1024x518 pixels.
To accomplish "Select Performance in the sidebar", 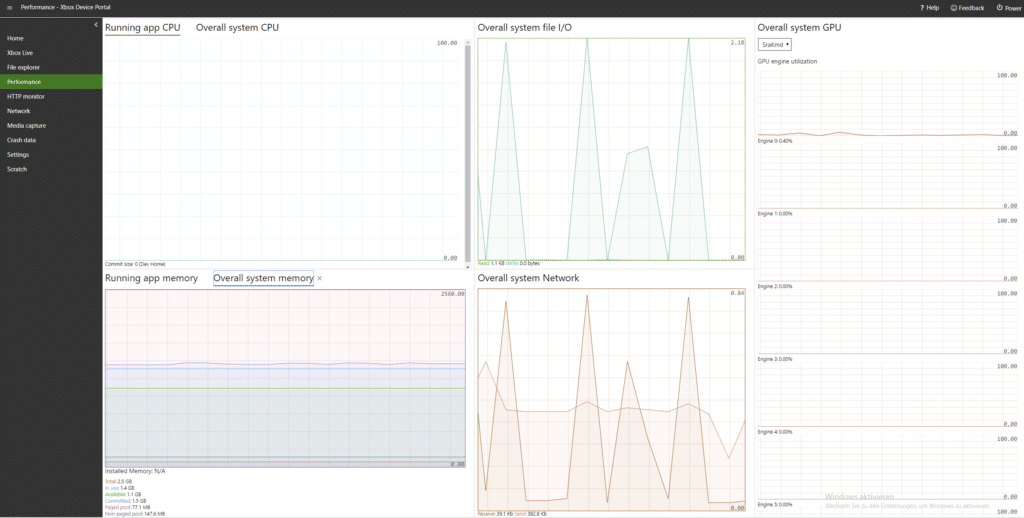I will [51, 82].
